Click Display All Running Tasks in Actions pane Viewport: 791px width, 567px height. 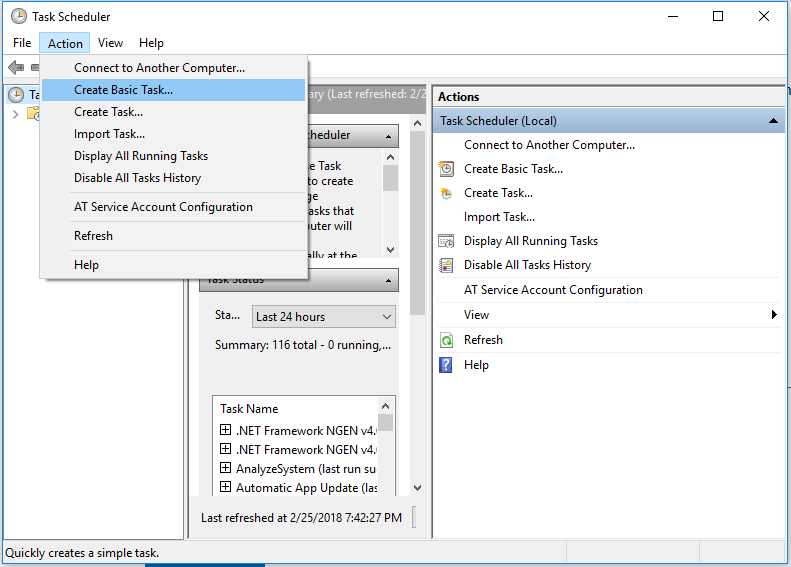tap(531, 241)
